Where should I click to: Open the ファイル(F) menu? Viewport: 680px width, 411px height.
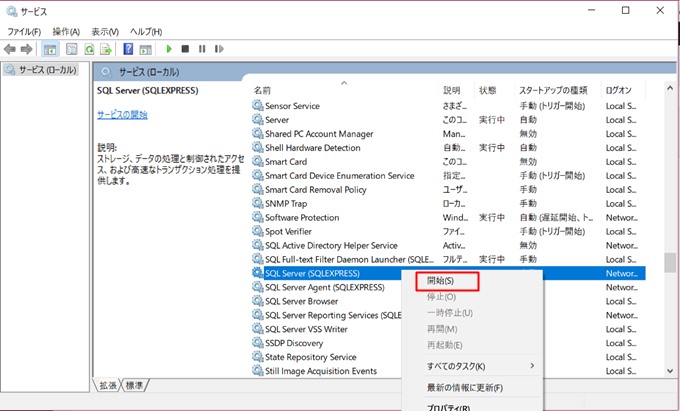(x=24, y=32)
